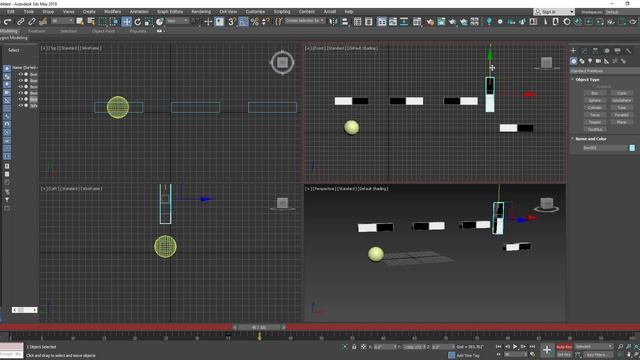Open the Help menu
The image size is (640, 360).
click(349, 11)
